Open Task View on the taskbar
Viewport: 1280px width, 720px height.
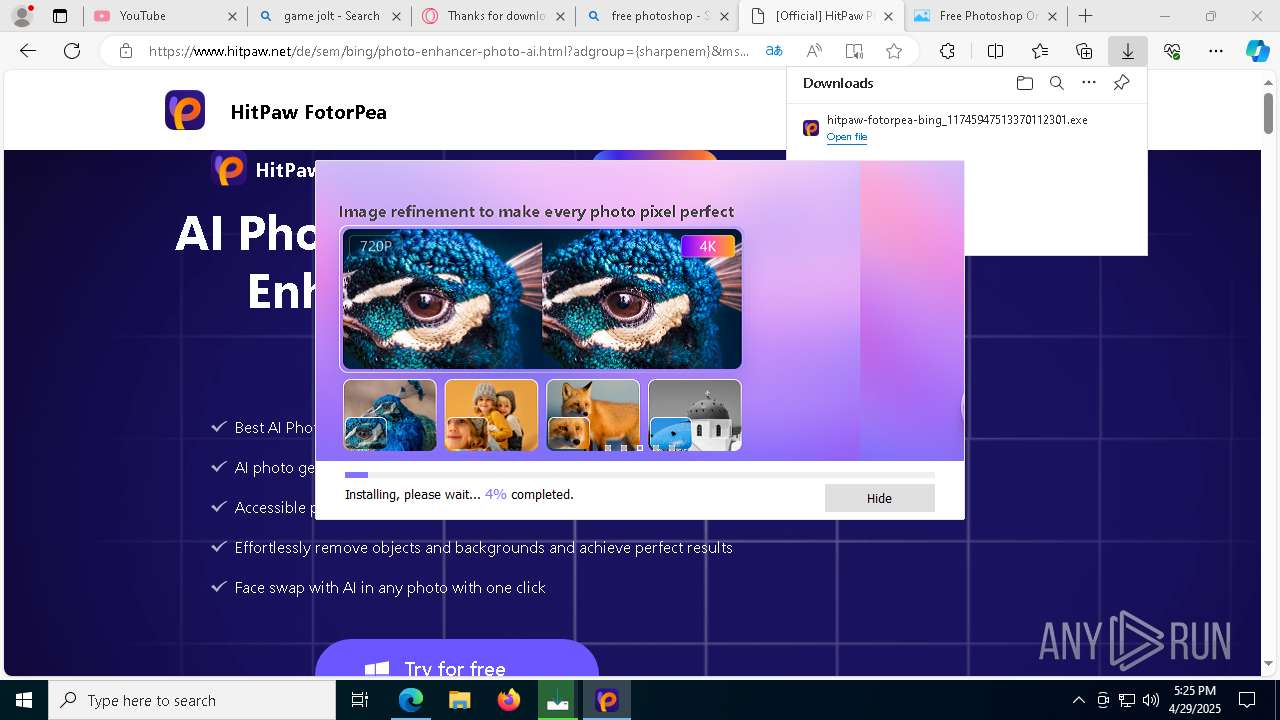click(x=360, y=700)
